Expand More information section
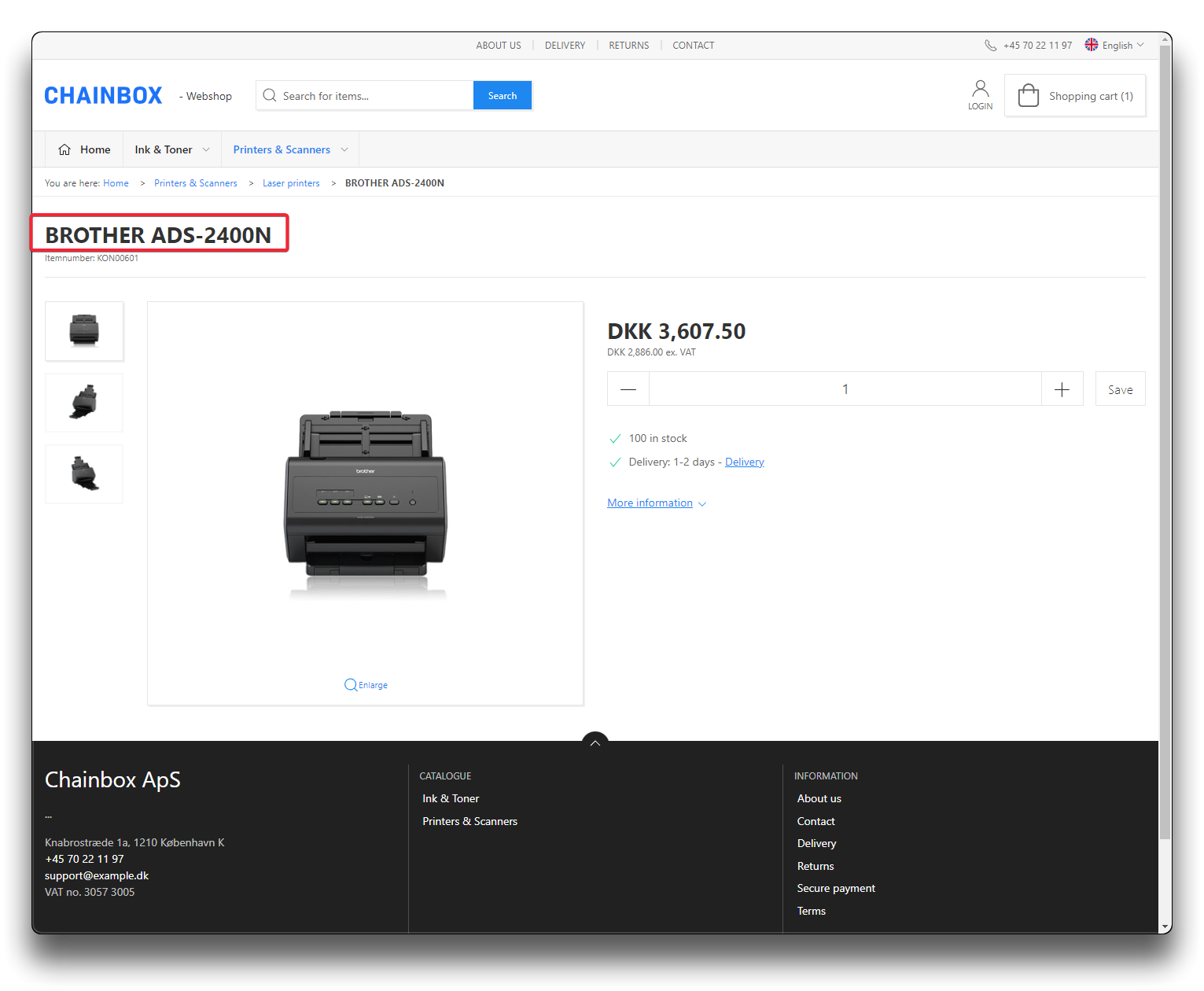 tap(656, 503)
